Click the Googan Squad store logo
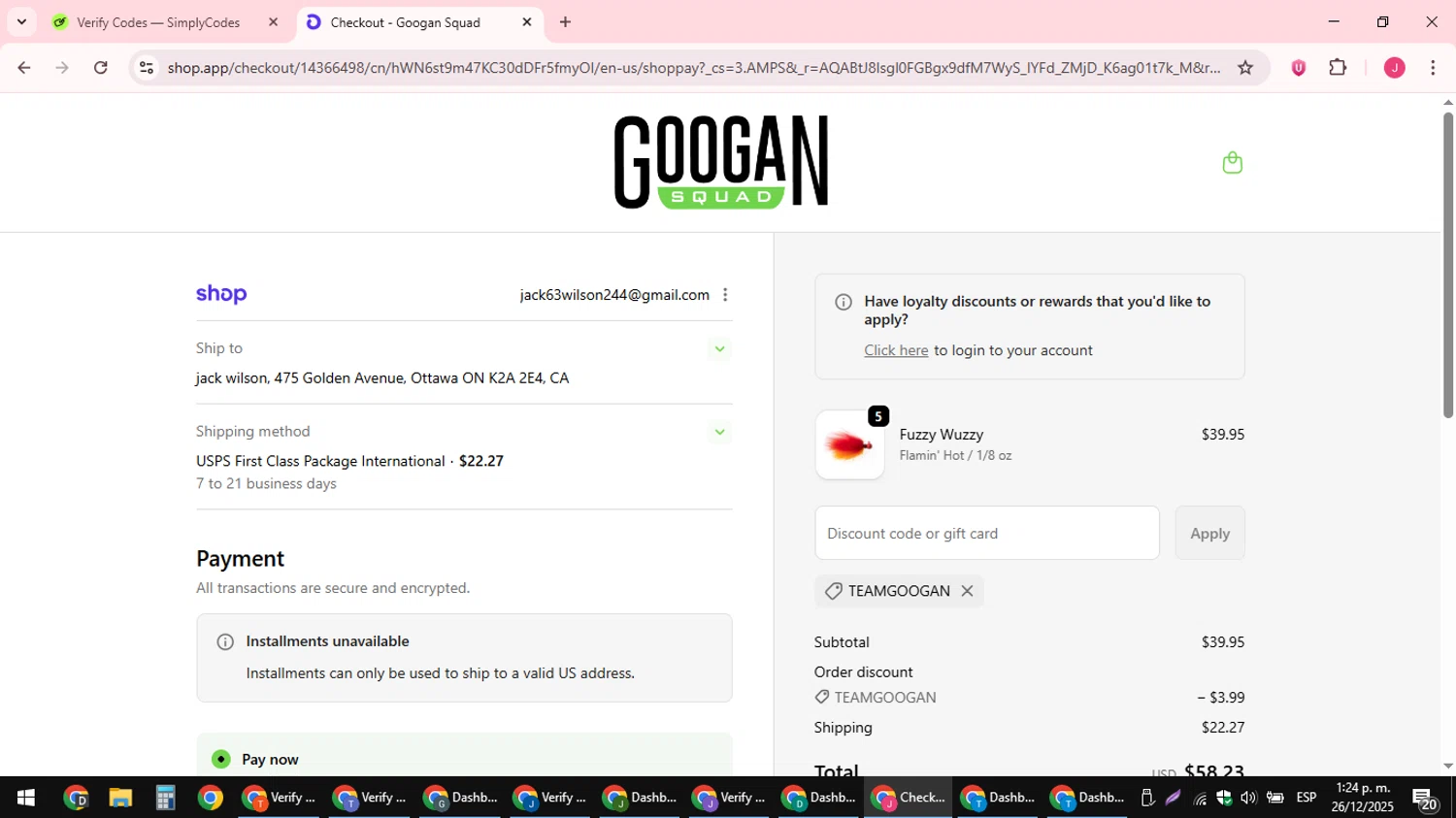1456x818 pixels. (720, 162)
